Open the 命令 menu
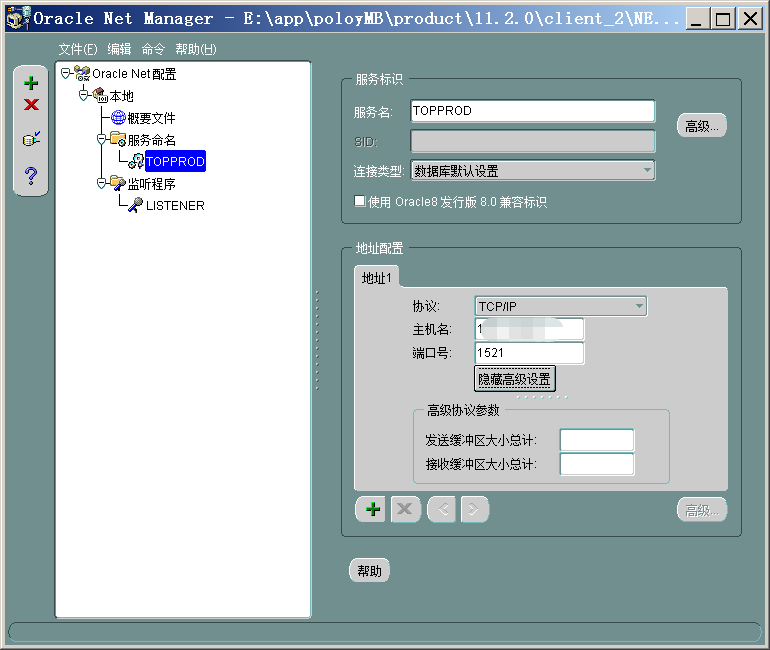Screen dimensions: 770x650 click(x=153, y=49)
